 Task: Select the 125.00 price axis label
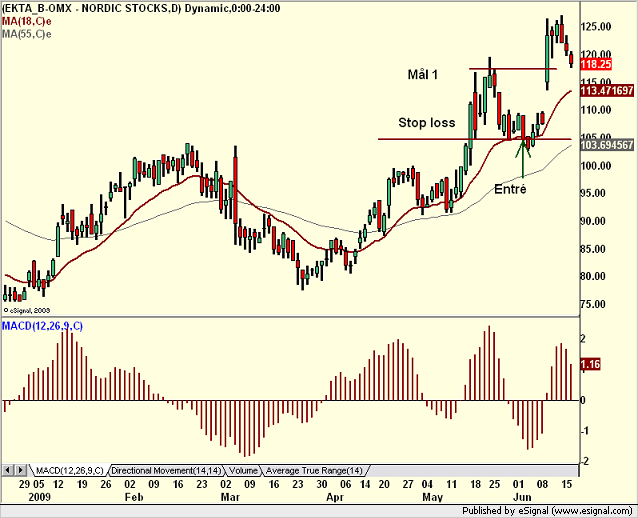click(x=596, y=27)
